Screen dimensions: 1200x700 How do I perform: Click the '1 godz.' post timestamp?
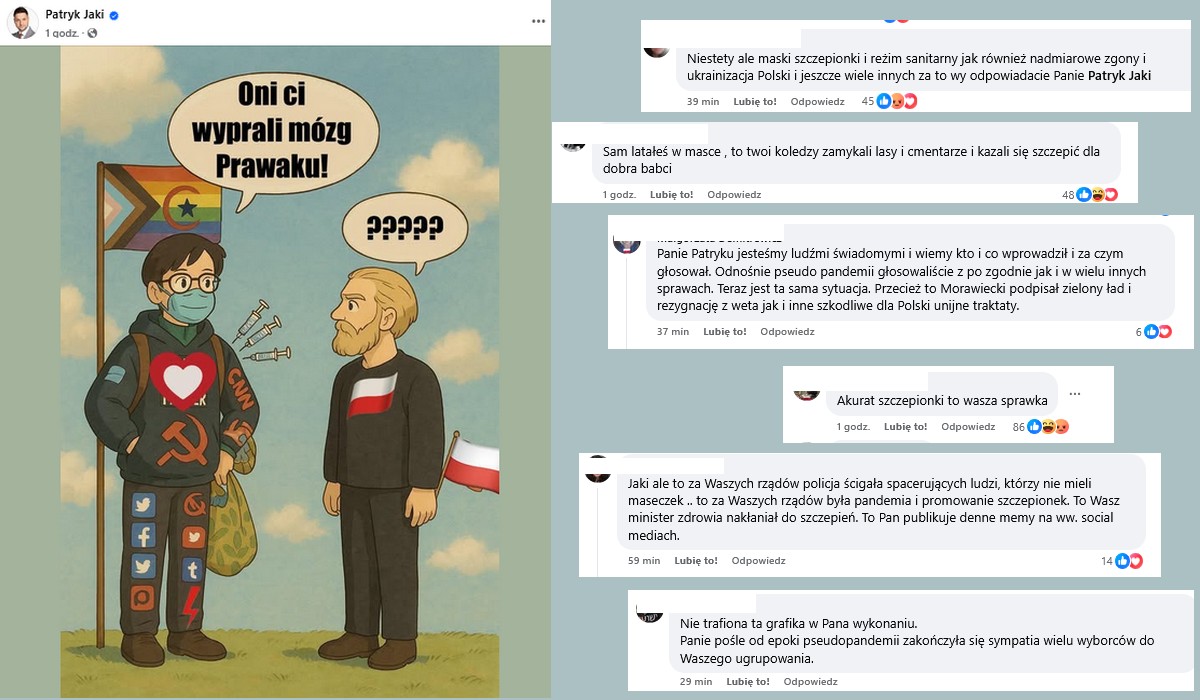tap(63, 33)
